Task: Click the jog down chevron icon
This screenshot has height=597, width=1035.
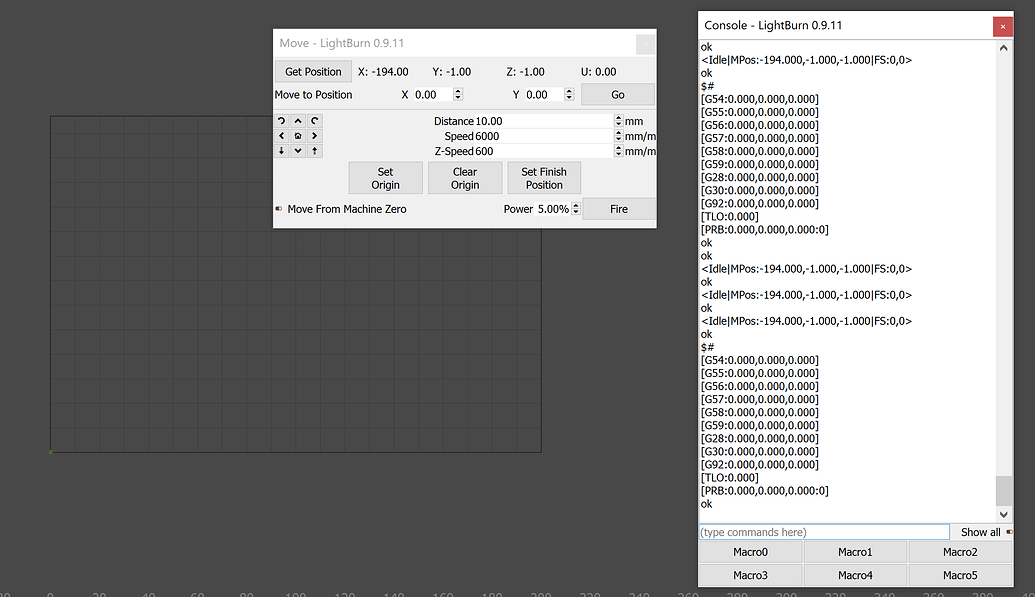Action: [298, 151]
